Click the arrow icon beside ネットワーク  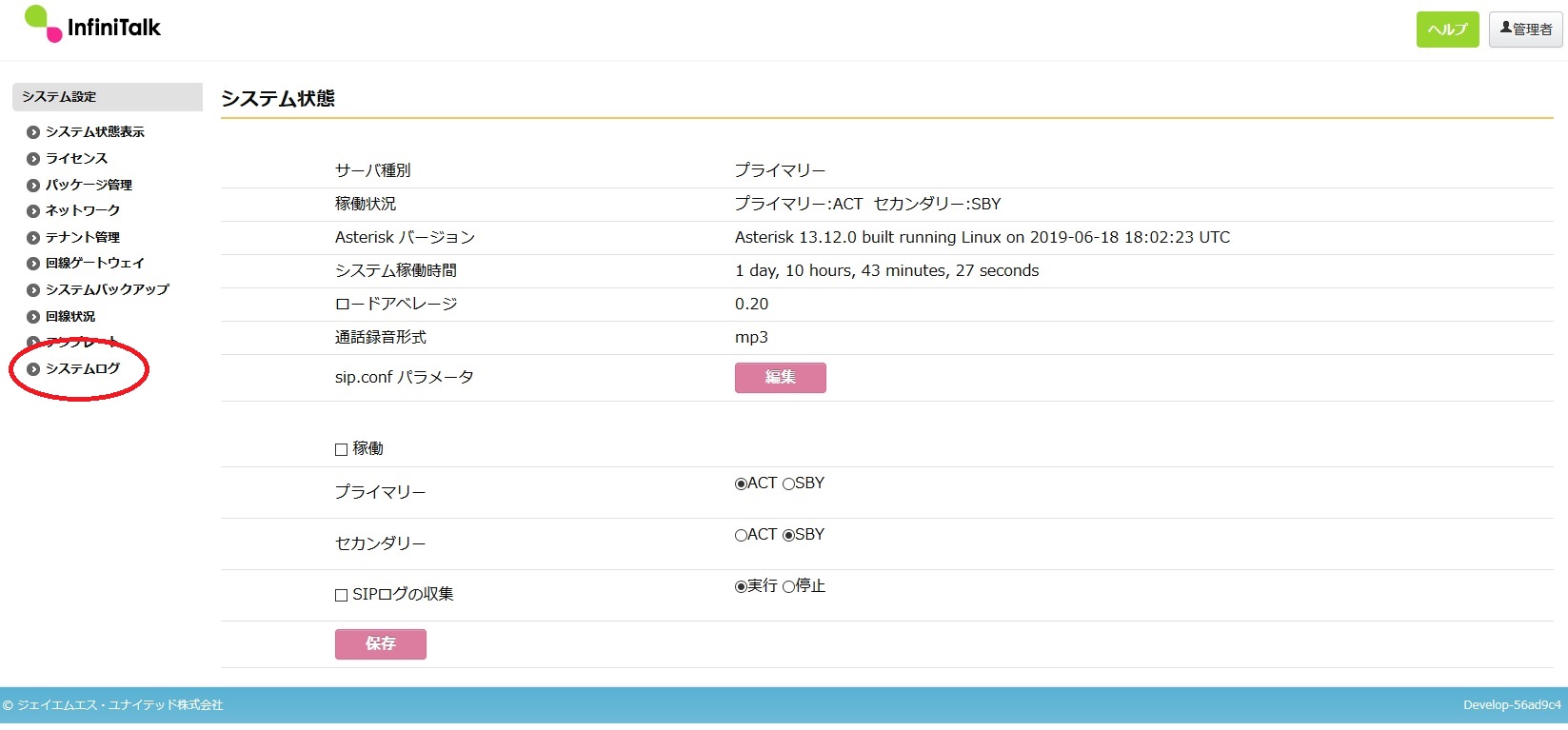33,211
